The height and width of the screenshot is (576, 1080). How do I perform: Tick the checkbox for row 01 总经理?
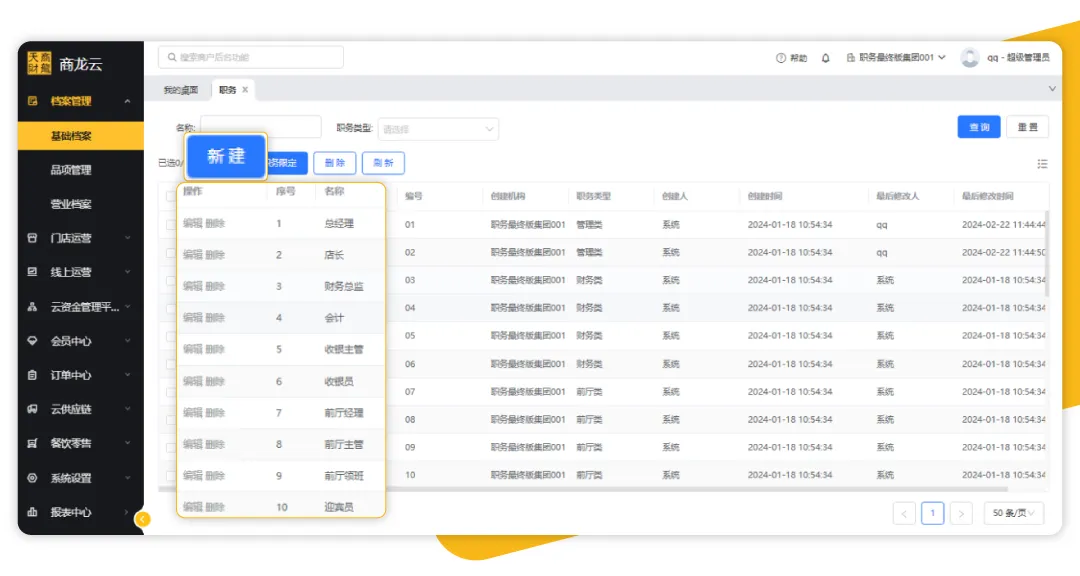[170, 225]
